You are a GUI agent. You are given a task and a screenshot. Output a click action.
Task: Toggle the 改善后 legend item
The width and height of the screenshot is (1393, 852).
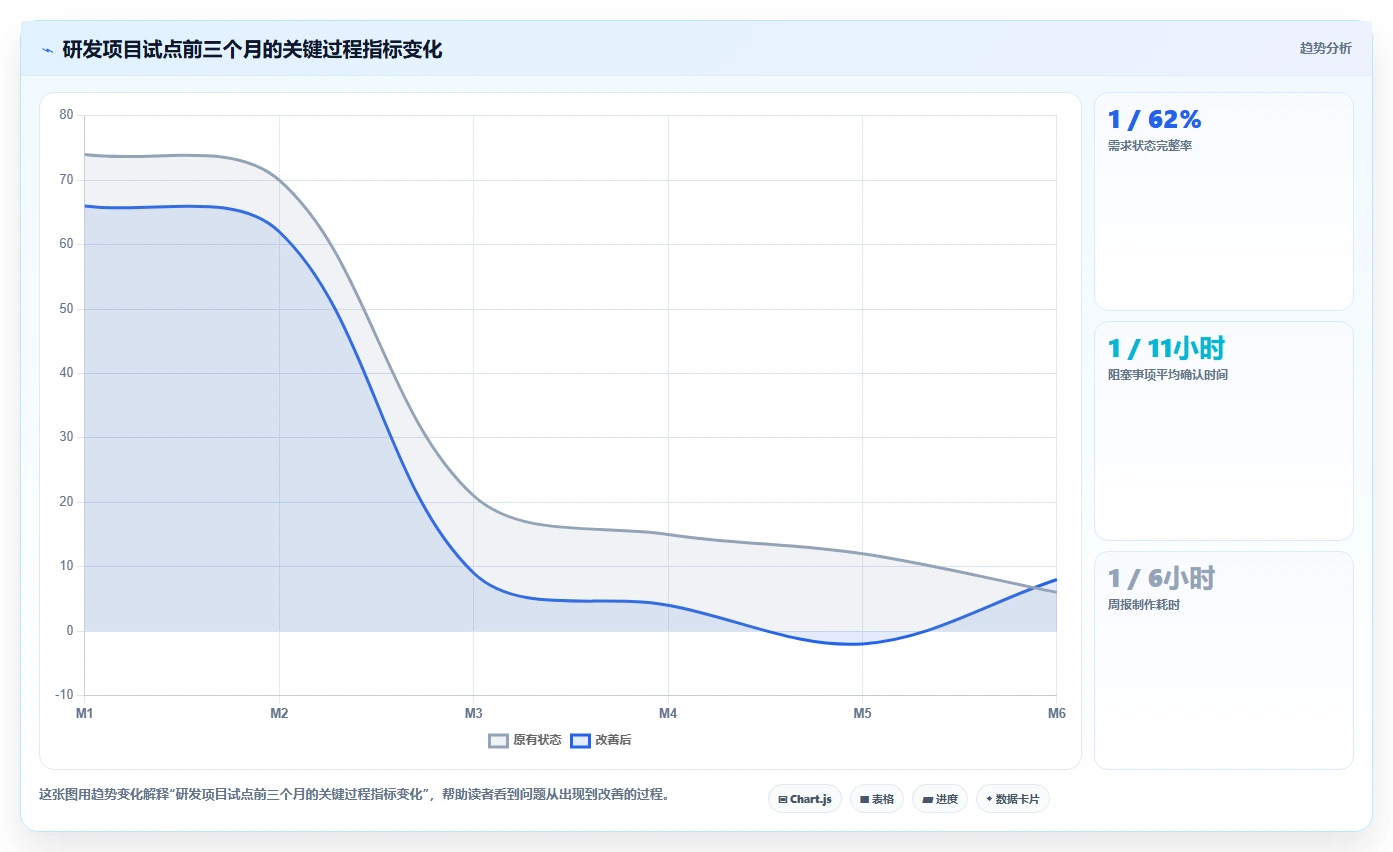(601, 740)
